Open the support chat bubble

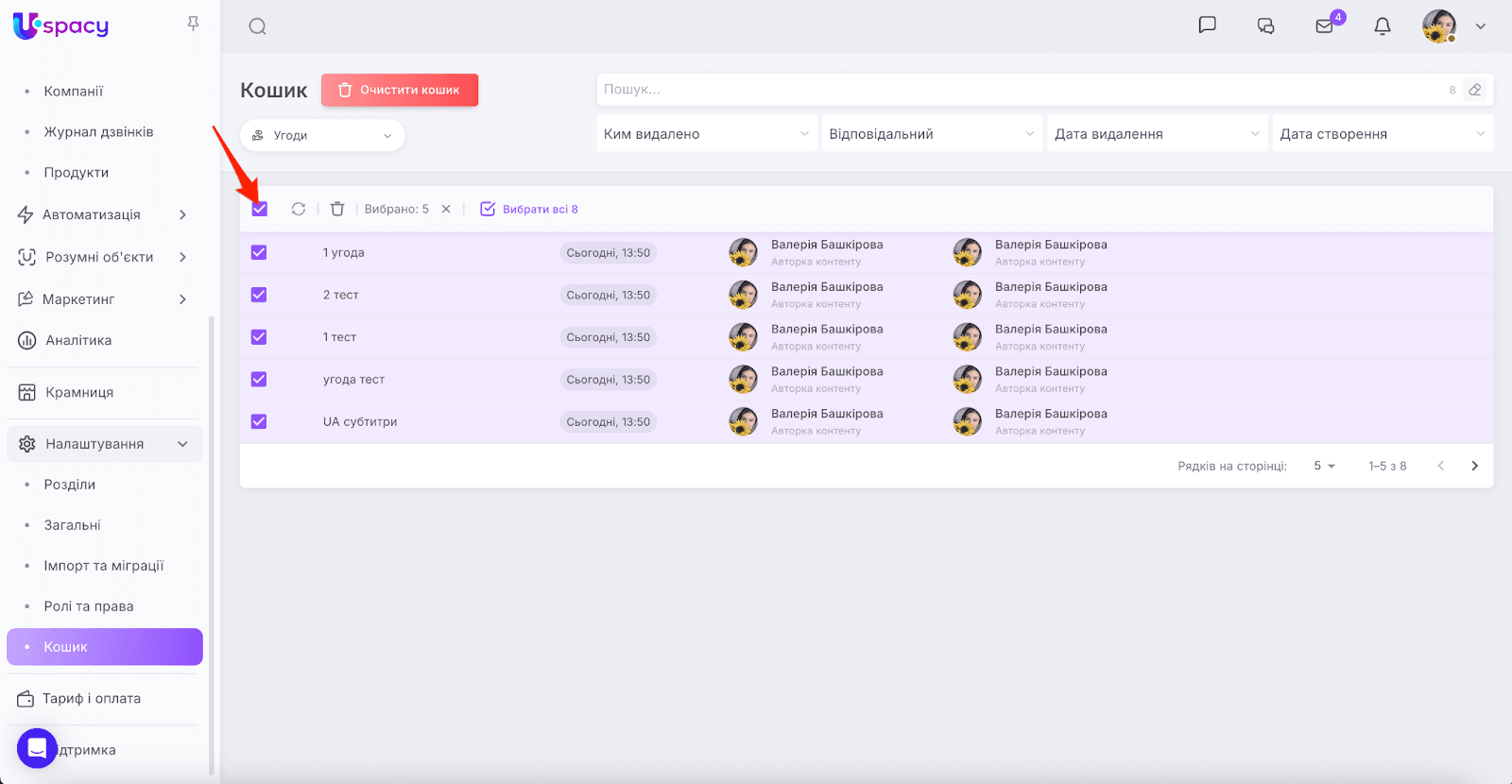37,748
